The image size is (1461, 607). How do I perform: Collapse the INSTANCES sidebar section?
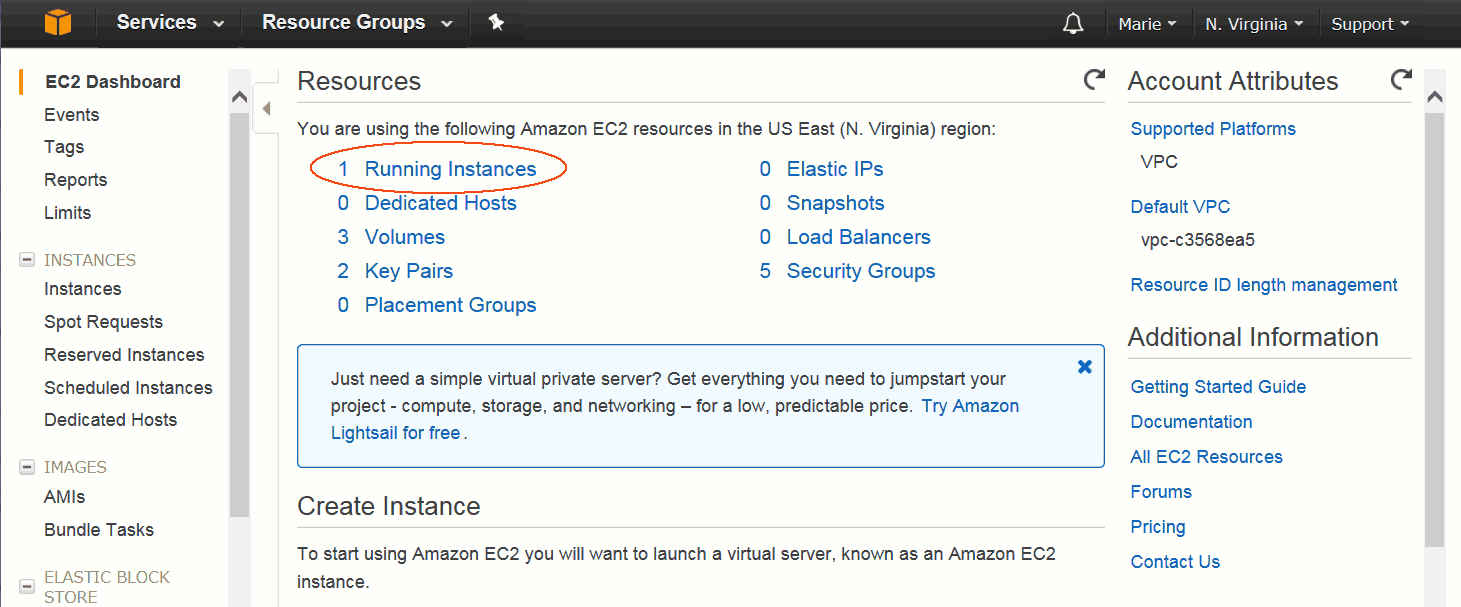[27, 260]
